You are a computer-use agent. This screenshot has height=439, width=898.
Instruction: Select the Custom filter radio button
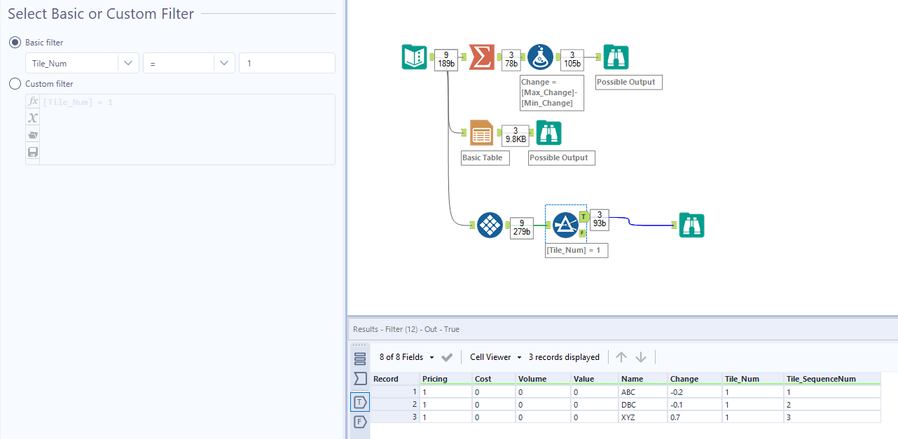(14, 84)
